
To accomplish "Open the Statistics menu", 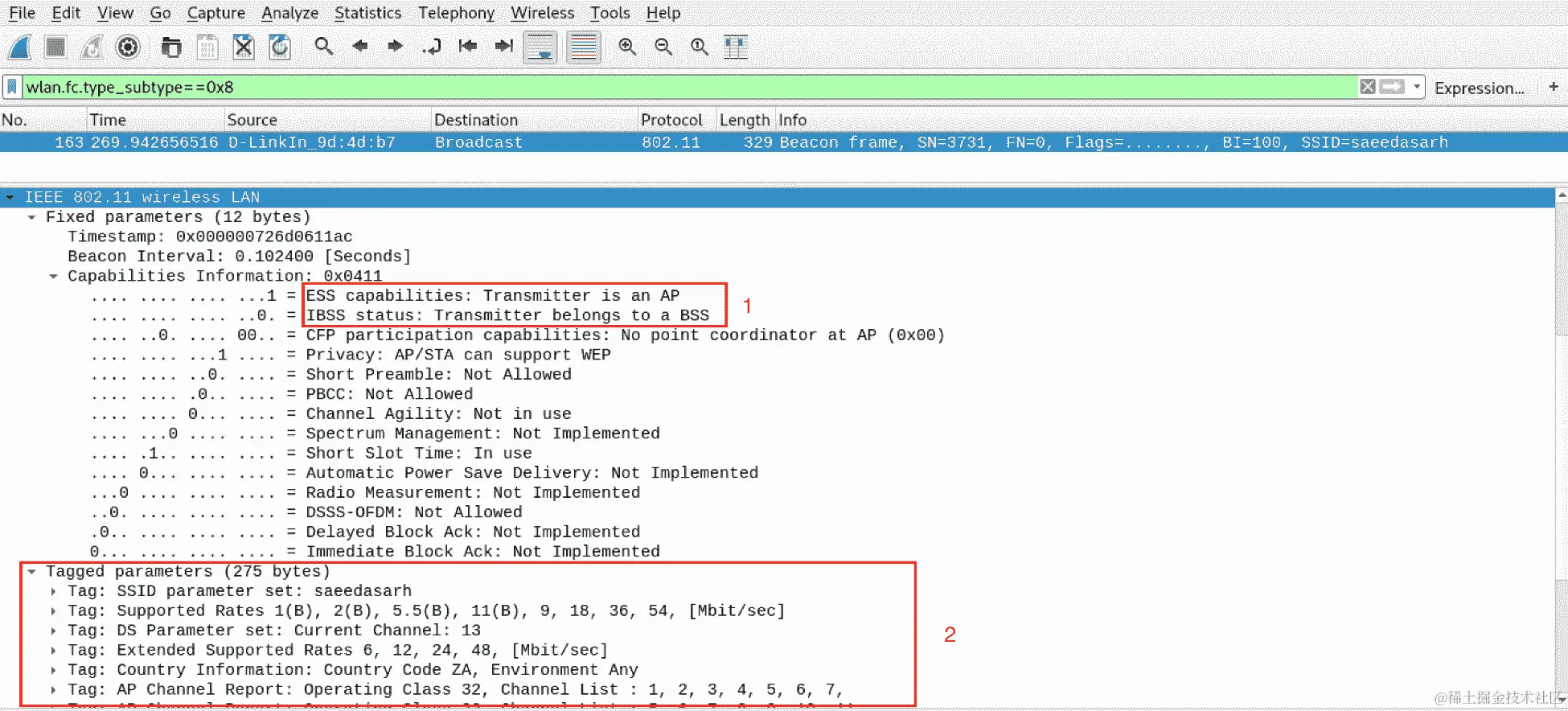I will coord(367,13).
